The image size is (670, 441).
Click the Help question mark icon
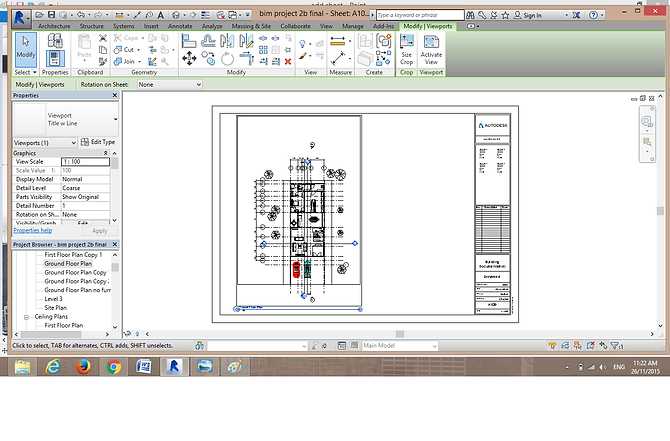(x=593, y=15)
